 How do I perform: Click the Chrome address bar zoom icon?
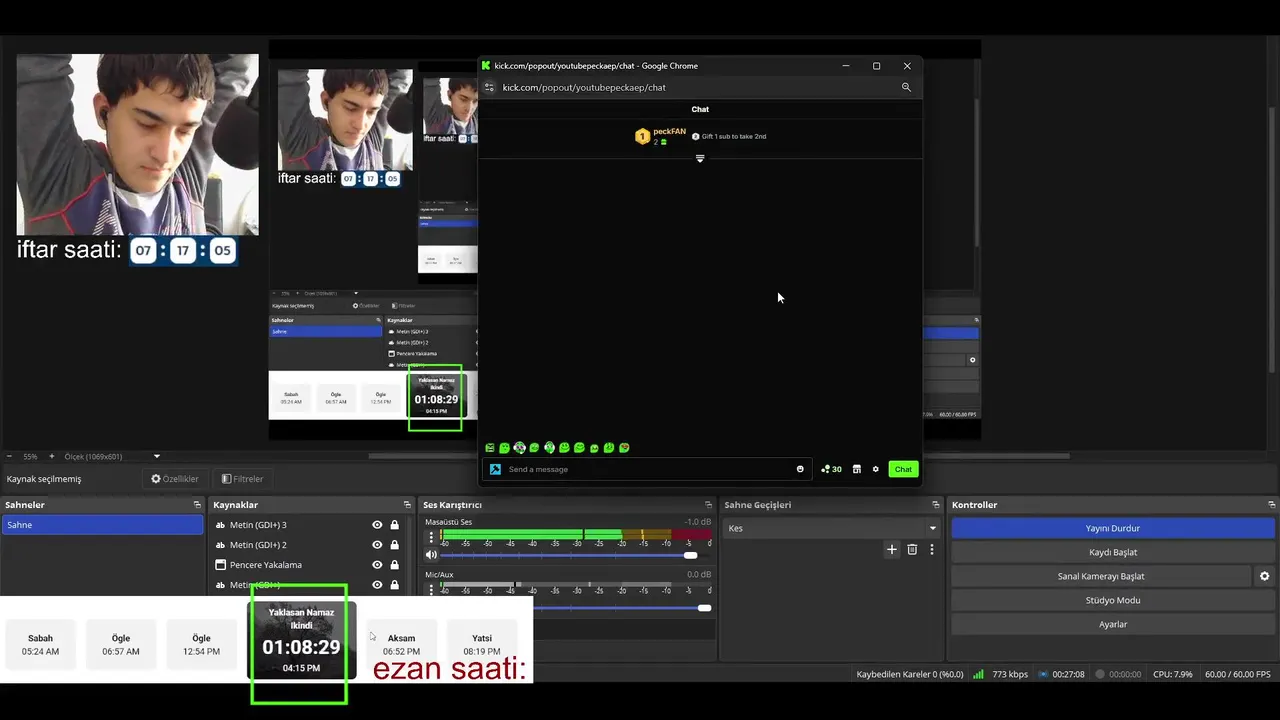point(906,87)
